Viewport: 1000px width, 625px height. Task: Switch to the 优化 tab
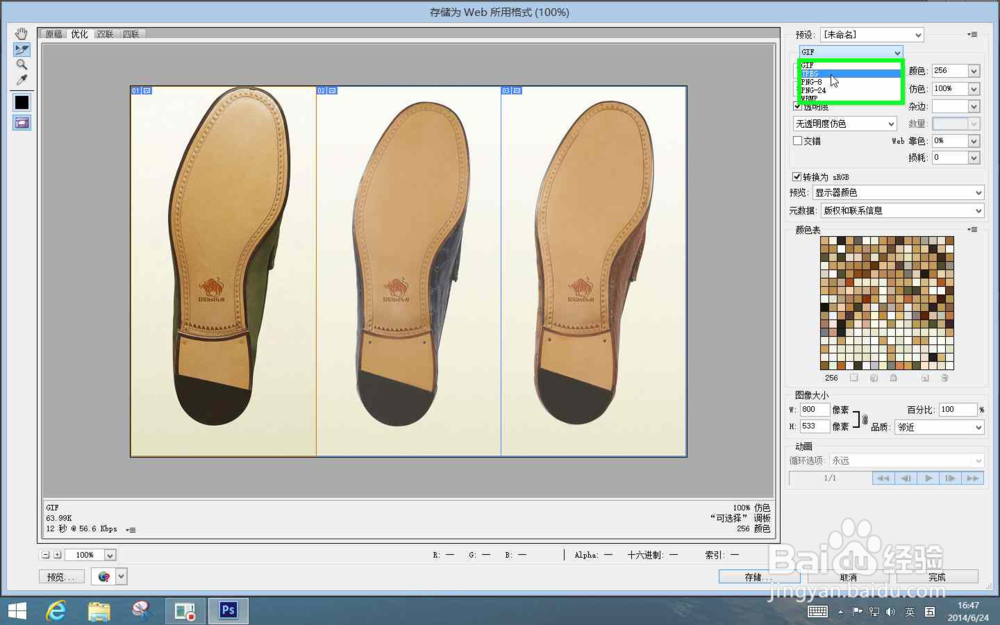pos(79,34)
